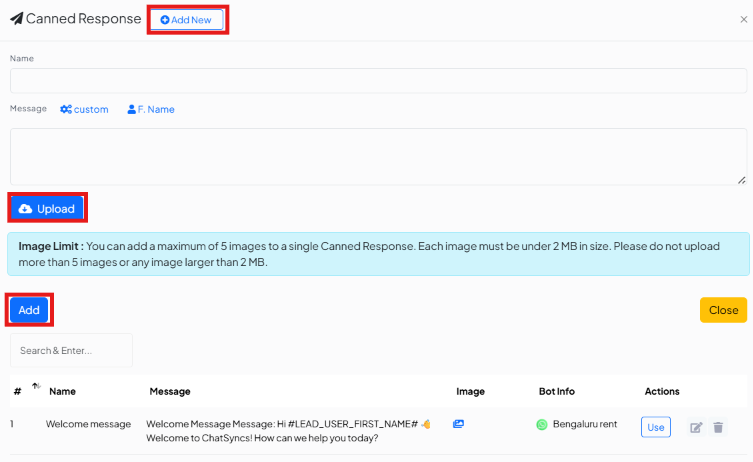
Task: Sort the table using the # arrows icon
Action: 36,386
